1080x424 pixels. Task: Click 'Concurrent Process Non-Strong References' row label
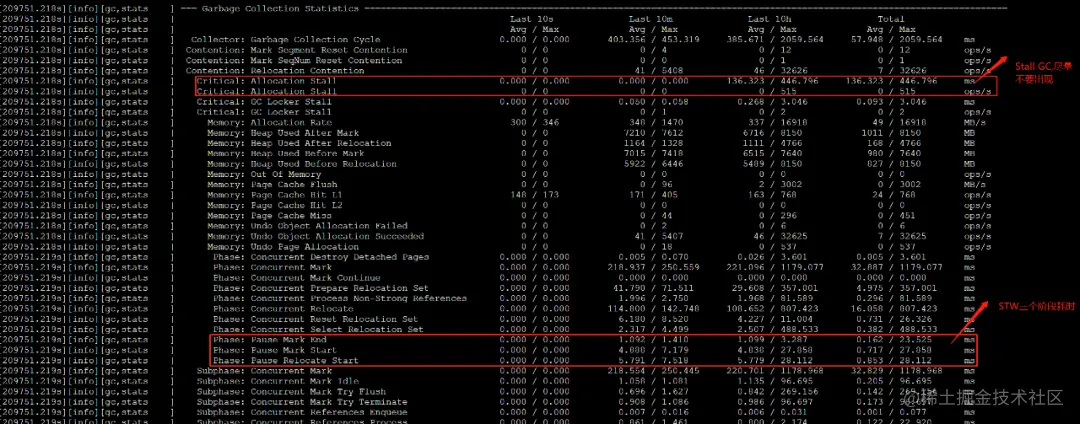click(x=359, y=298)
